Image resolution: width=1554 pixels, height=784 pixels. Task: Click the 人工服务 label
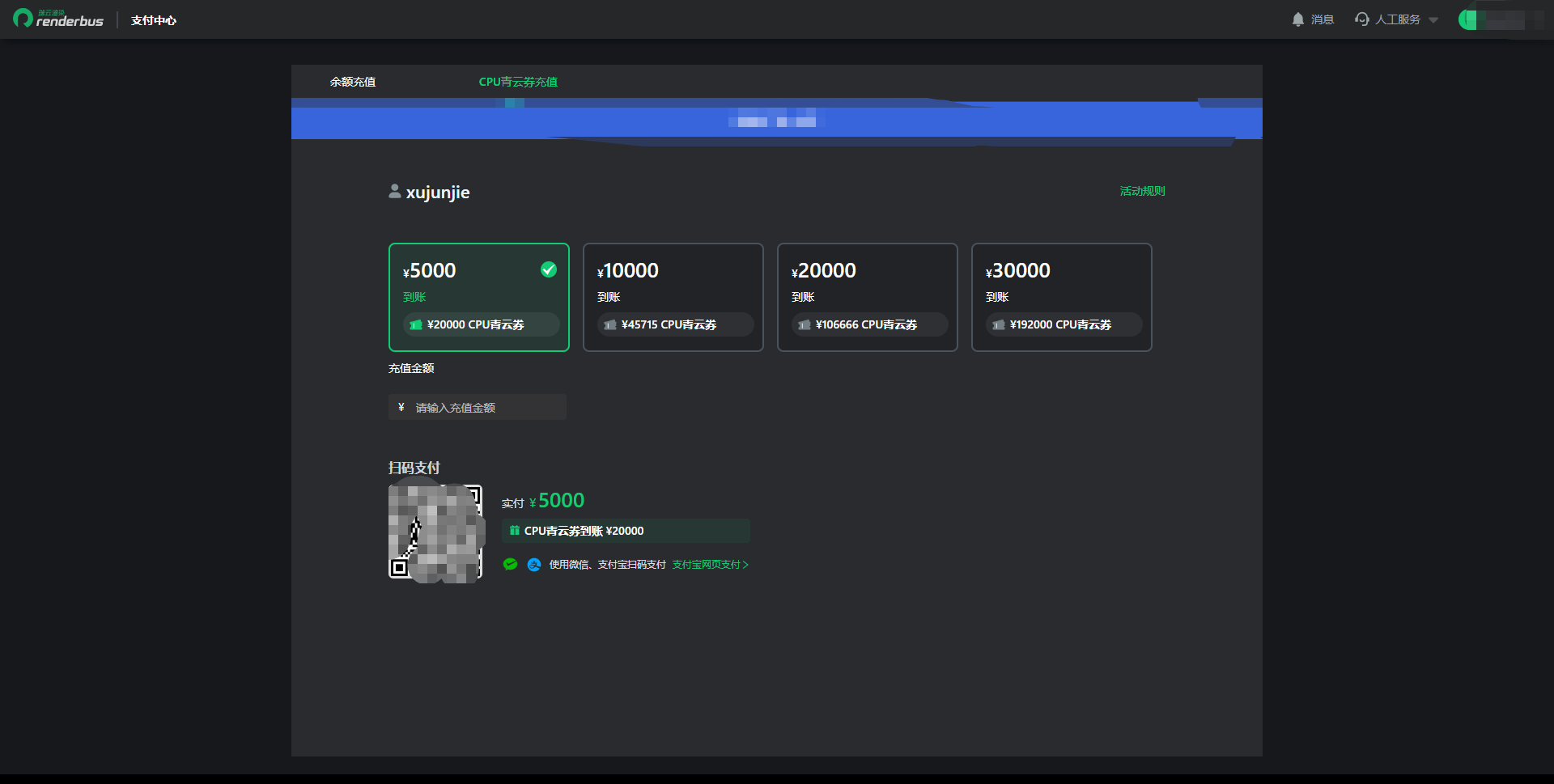[x=1398, y=19]
